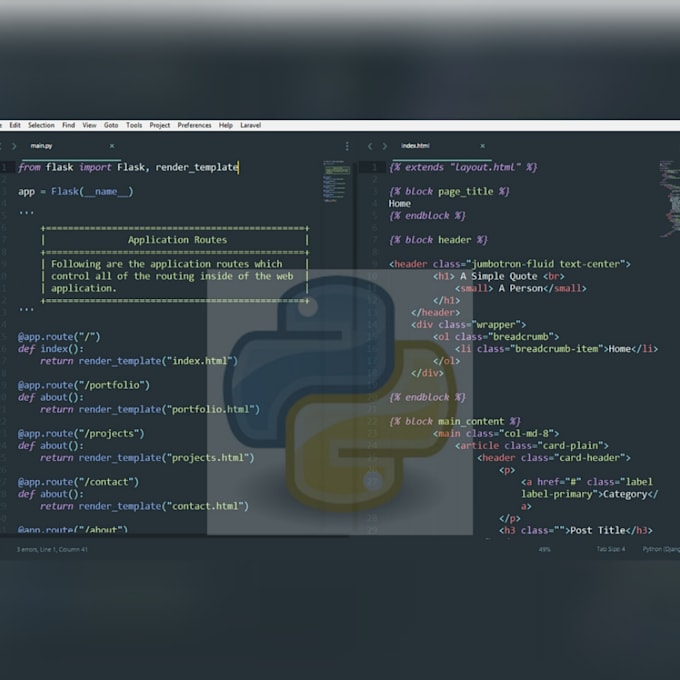Close the index.html tab
Image resolution: width=680 pixels, height=680 pixels.
pos(482,146)
